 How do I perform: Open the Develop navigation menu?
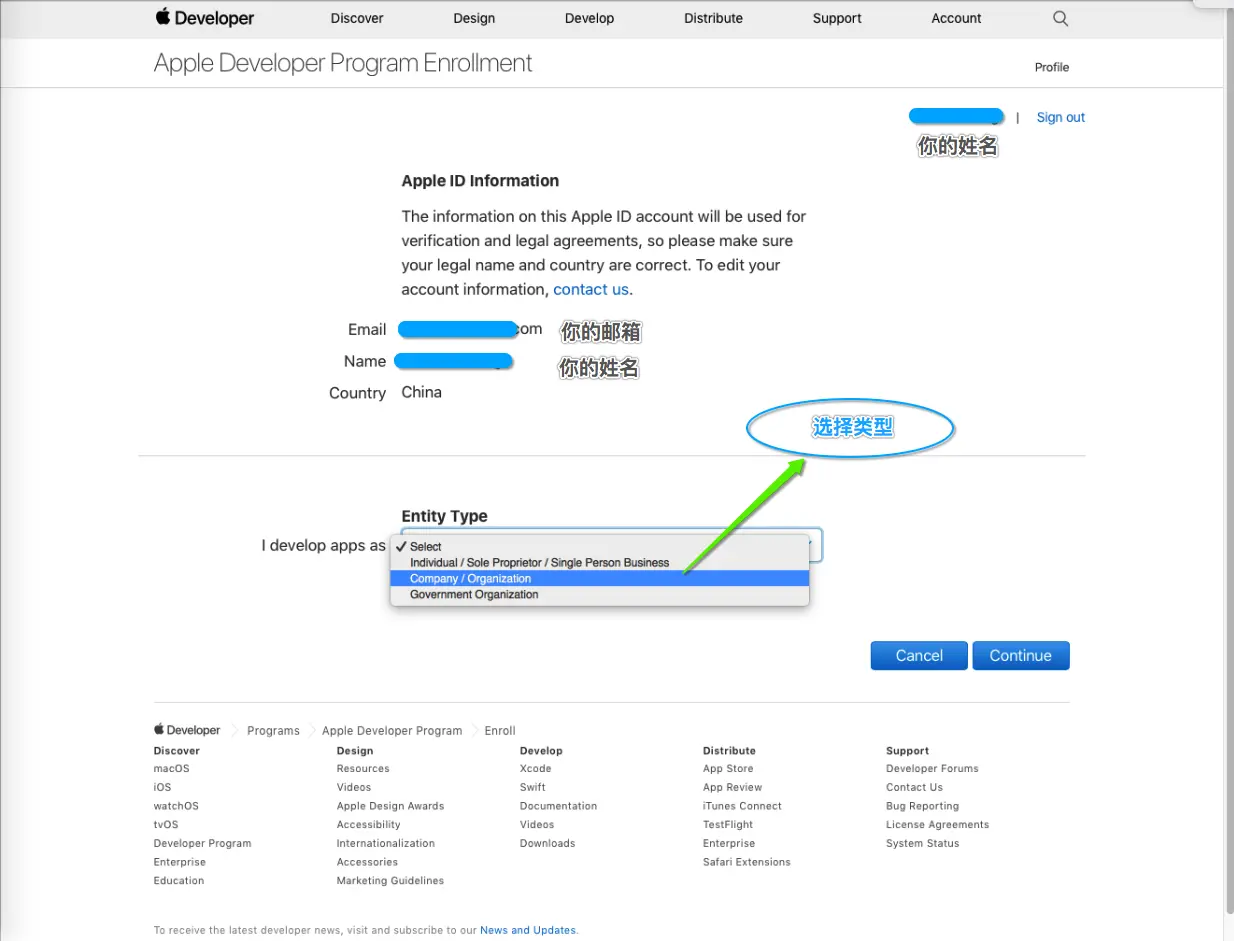click(x=590, y=18)
